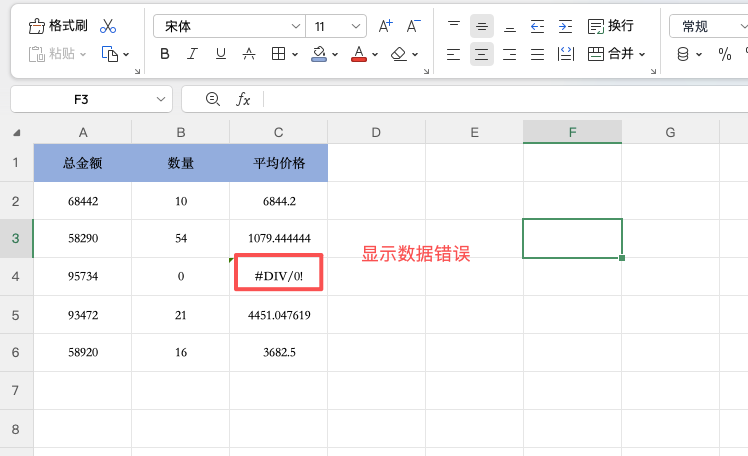
Task: Open the font settings dialog launcher
Action: 426,71
